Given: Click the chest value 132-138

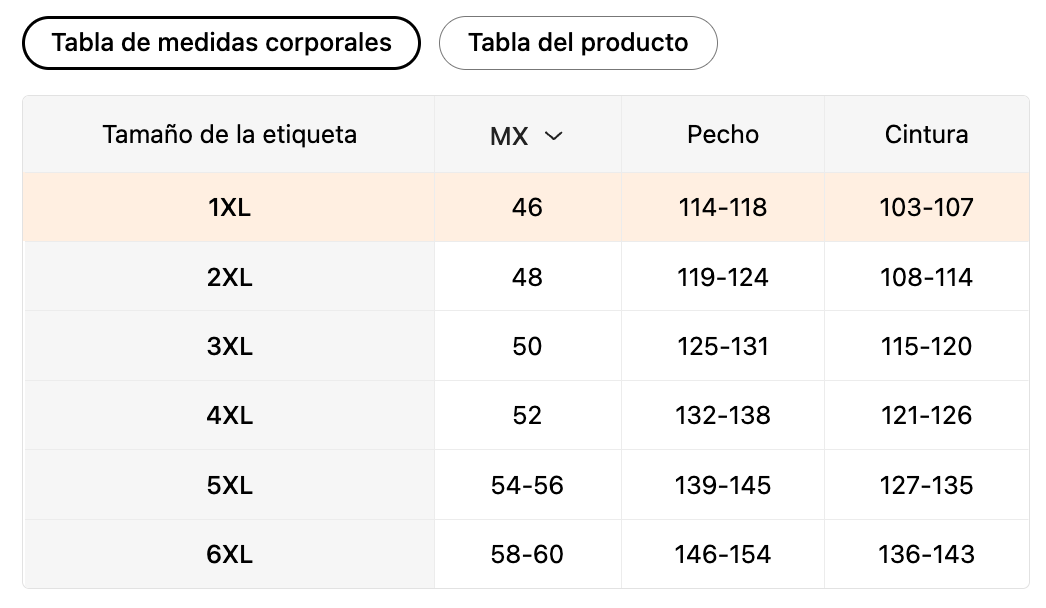Looking at the screenshot, I should click(x=723, y=415).
